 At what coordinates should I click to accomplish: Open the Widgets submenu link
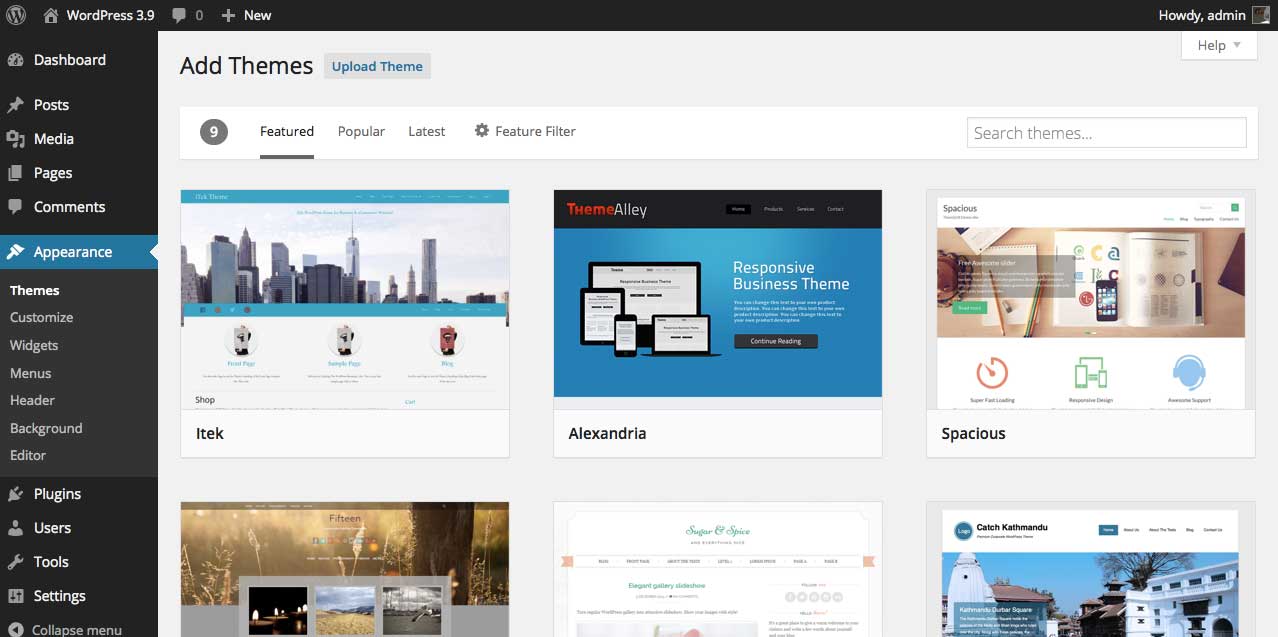34,345
